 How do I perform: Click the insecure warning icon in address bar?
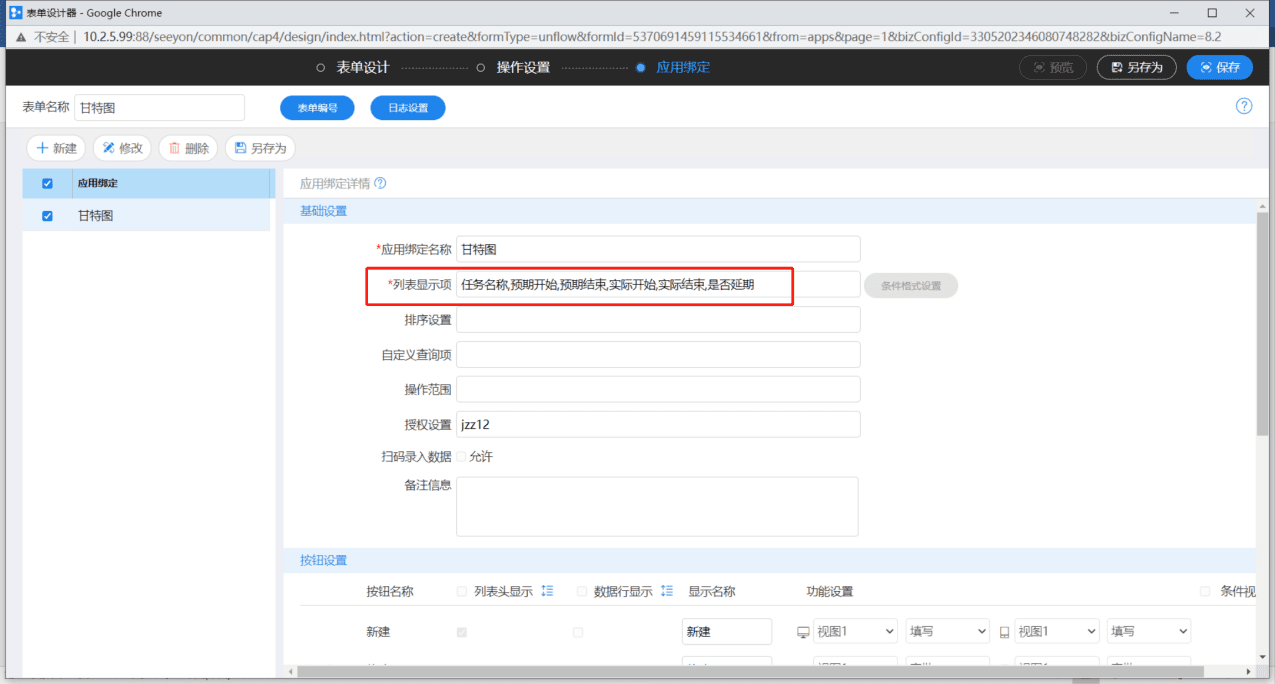click(20, 36)
